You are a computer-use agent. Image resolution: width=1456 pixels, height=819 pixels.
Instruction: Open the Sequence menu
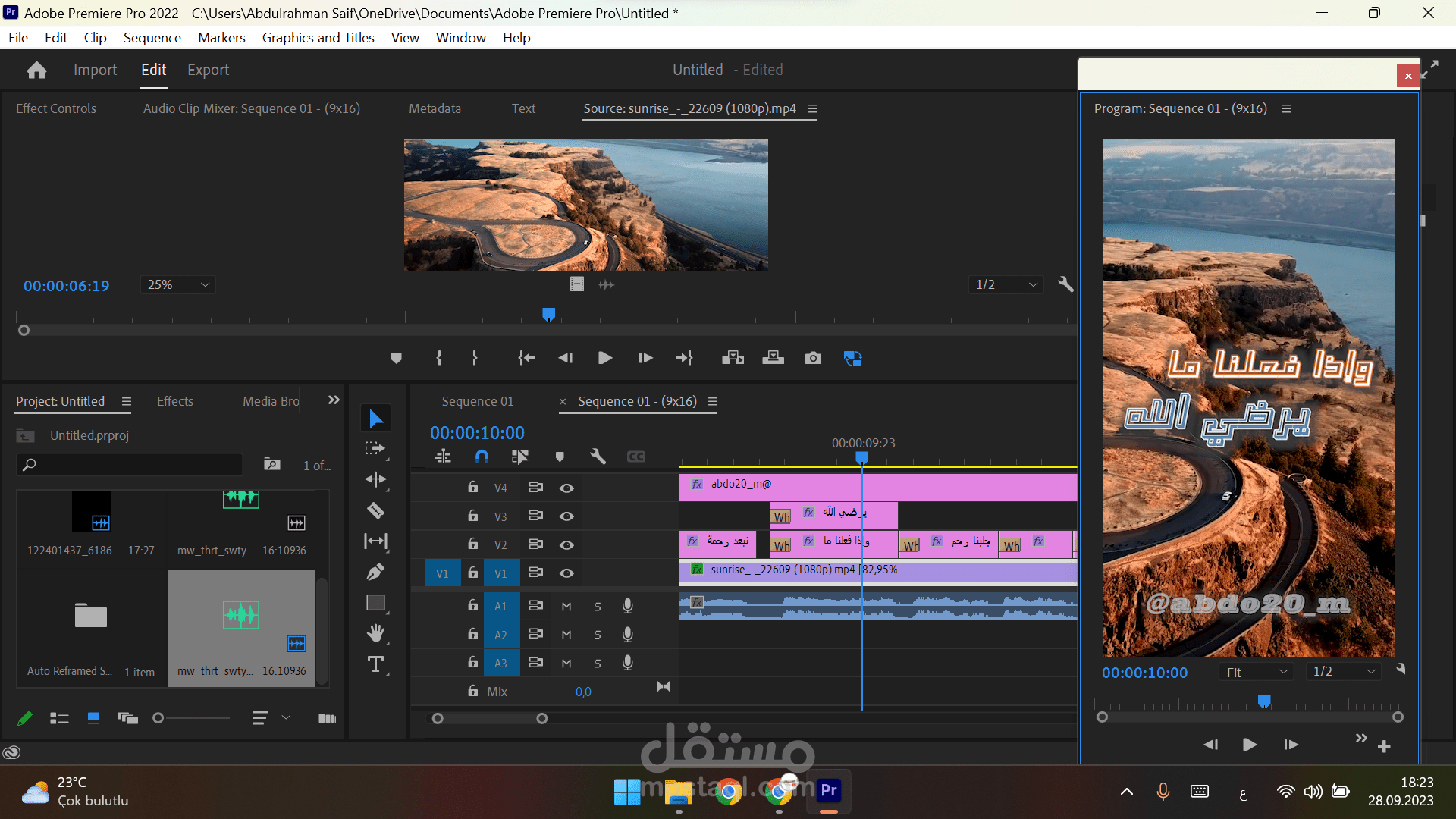152,38
